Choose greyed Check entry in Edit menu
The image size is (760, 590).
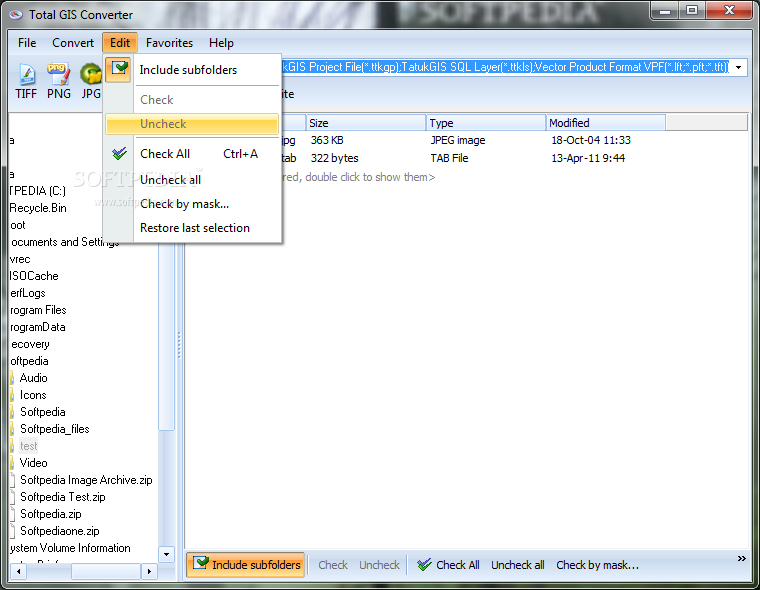click(x=192, y=100)
